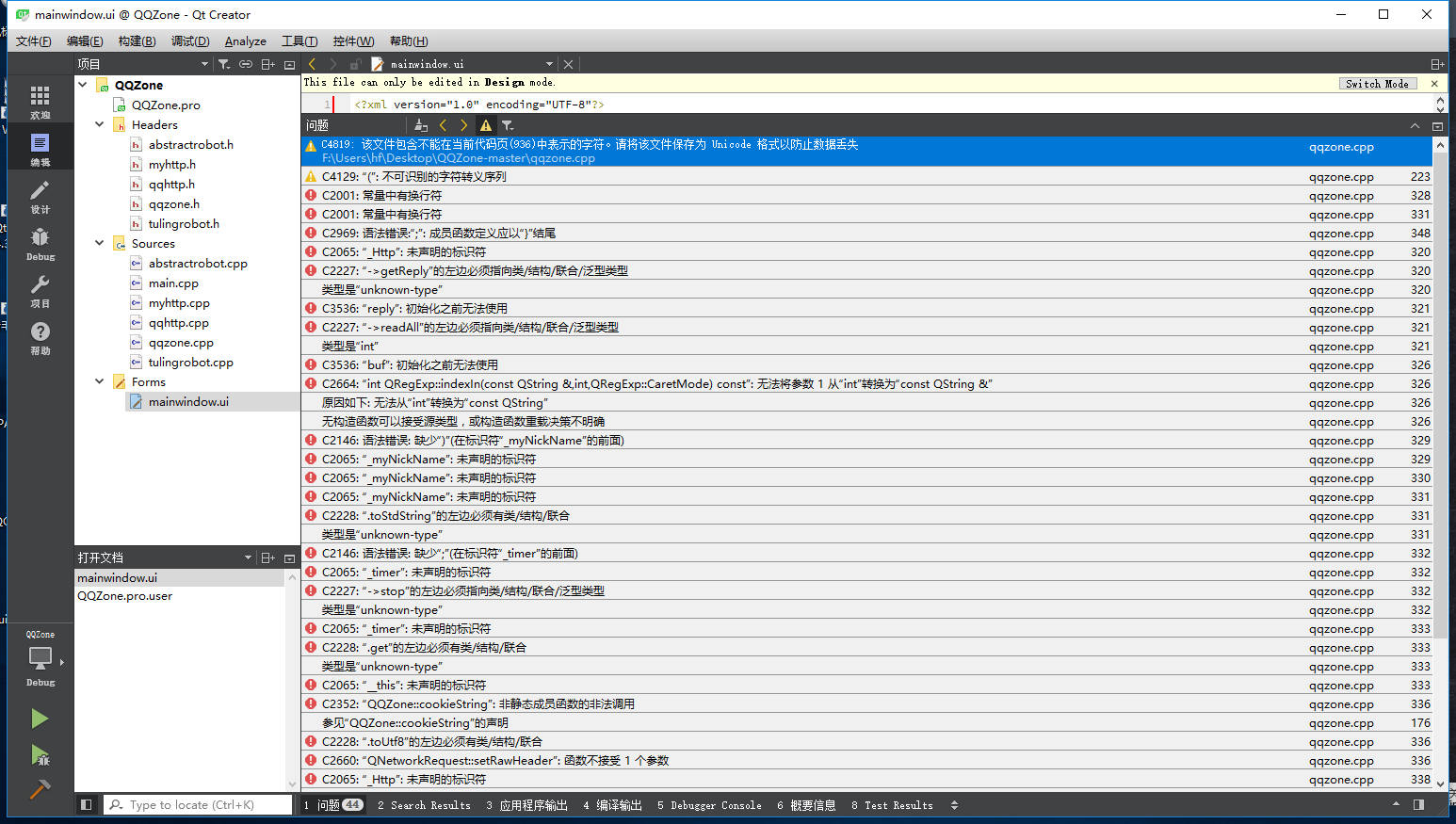The image size is (1456, 824).
Task: Open Design mode pencil icon
Action: (x=40, y=196)
